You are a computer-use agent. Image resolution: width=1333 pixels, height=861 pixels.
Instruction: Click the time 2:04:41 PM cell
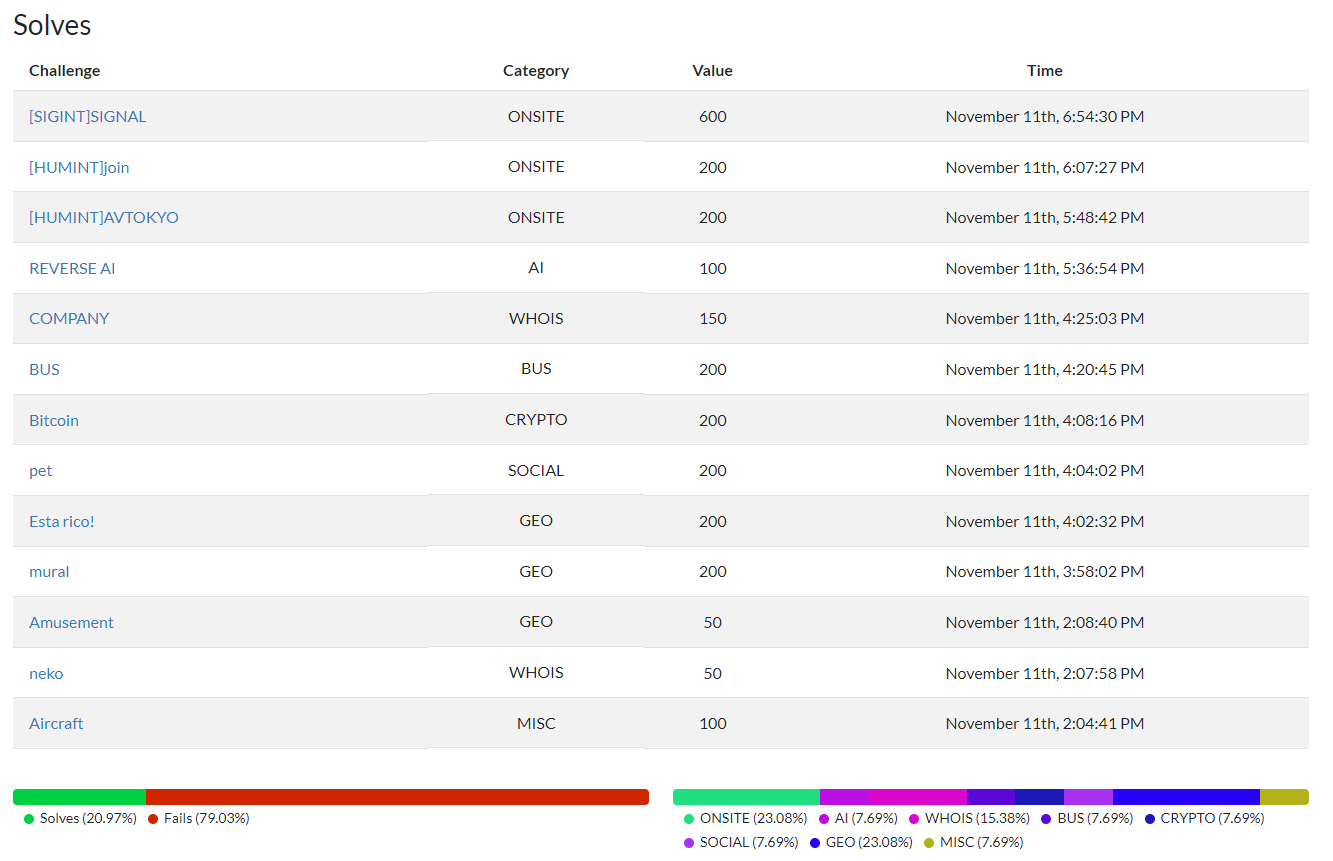[x=1045, y=723]
